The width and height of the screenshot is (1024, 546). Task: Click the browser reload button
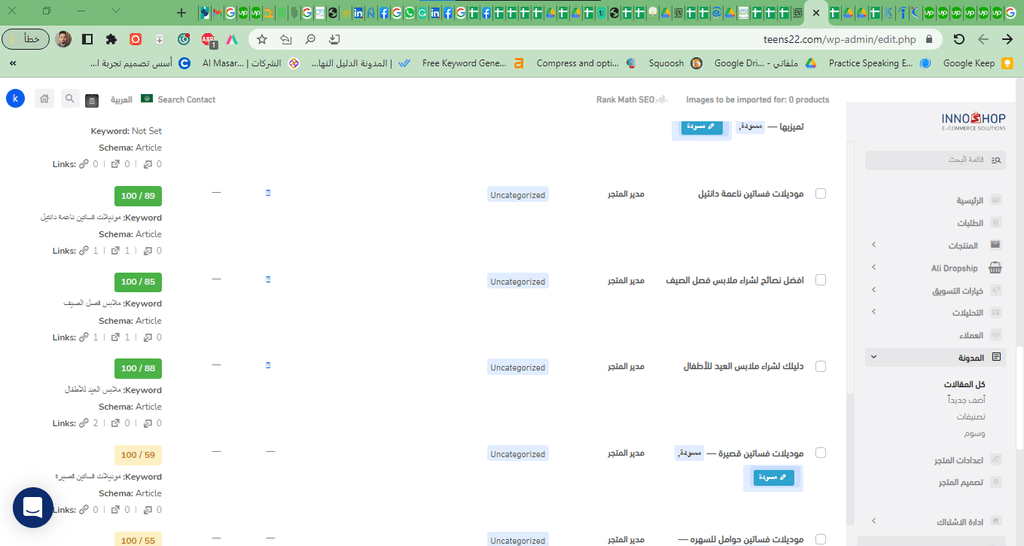(959, 39)
